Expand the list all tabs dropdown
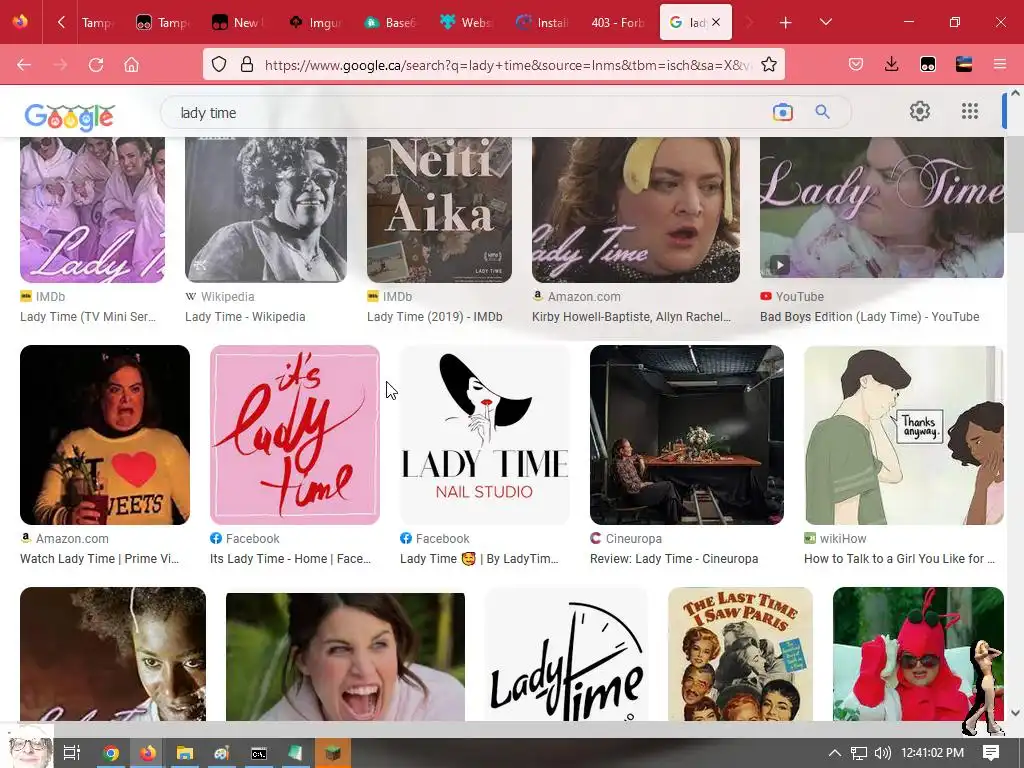This screenshot has width=1024, height=768. (825, 22)
